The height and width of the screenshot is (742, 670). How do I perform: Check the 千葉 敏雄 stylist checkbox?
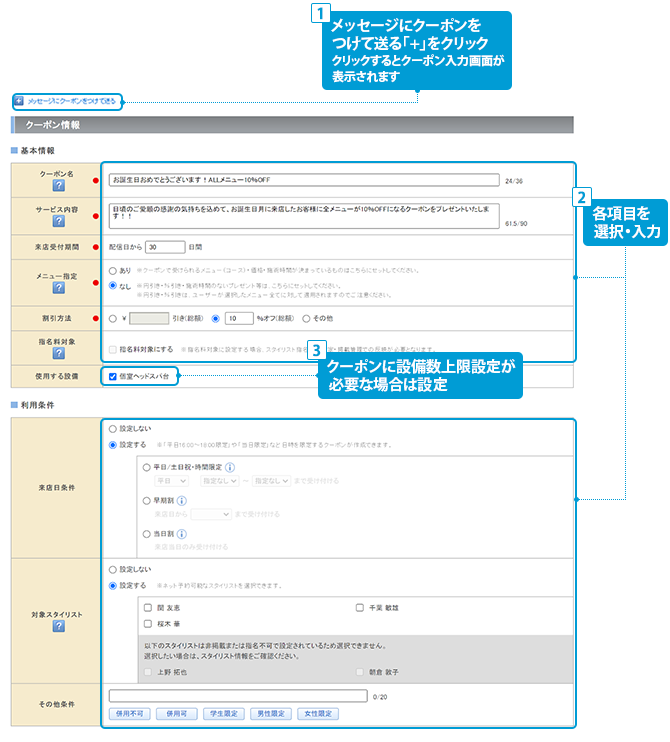point(360,607)
